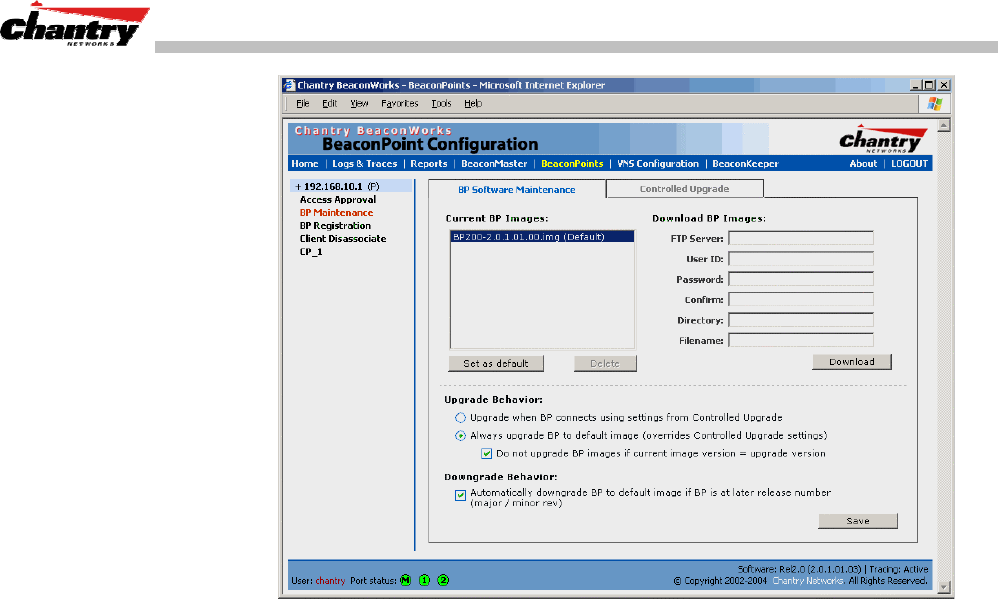
Task: Open the Reports navigation link
Action: click(x=429, y=164)
